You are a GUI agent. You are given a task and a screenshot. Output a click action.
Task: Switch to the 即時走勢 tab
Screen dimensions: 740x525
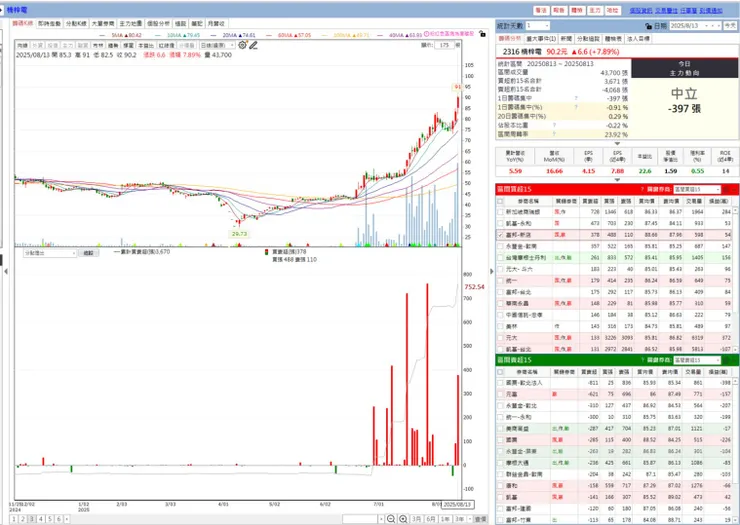(50, 24)
